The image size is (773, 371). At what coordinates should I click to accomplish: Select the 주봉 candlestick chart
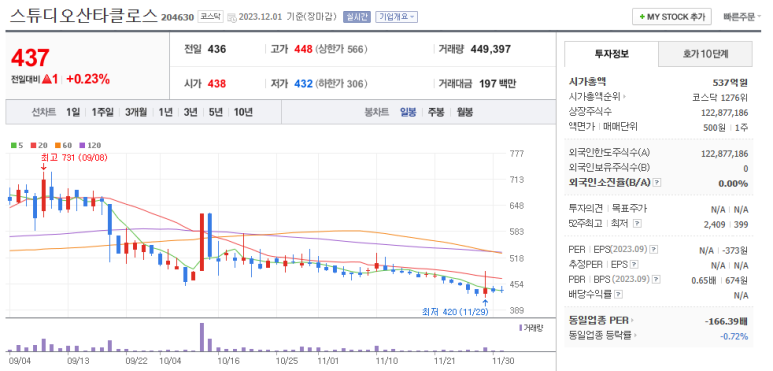(436, 112)
